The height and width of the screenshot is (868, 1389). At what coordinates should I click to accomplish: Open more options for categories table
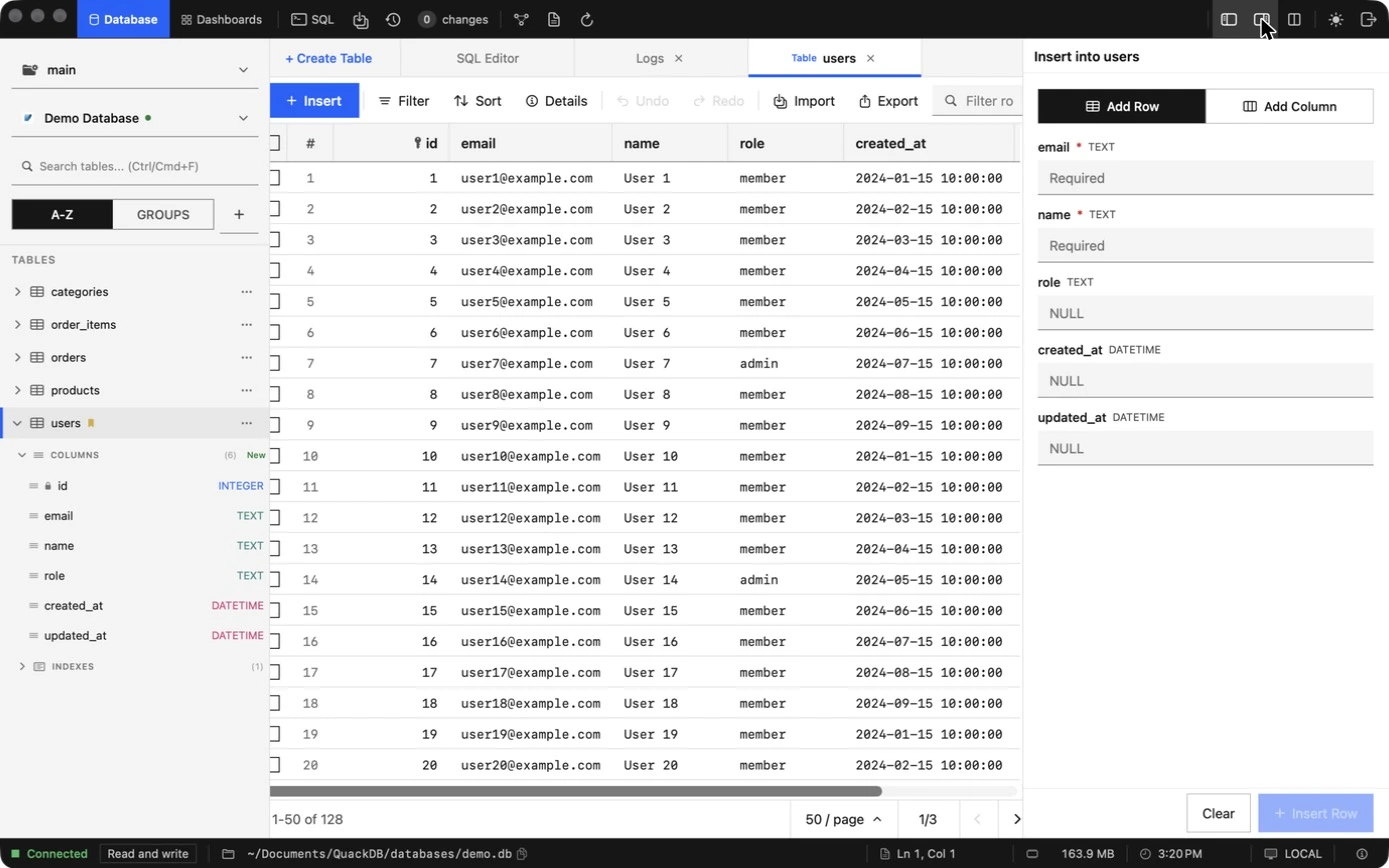click(246, 292)
